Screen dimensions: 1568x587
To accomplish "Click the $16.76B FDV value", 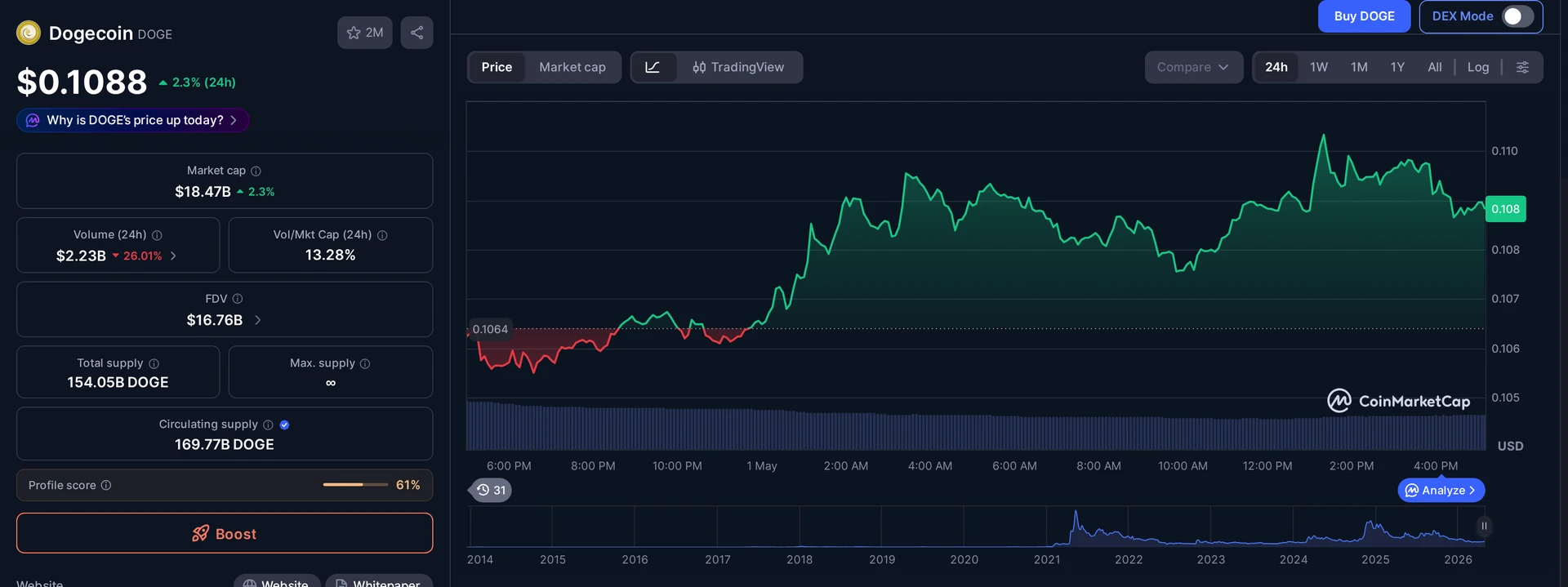I will click(215, 320).
